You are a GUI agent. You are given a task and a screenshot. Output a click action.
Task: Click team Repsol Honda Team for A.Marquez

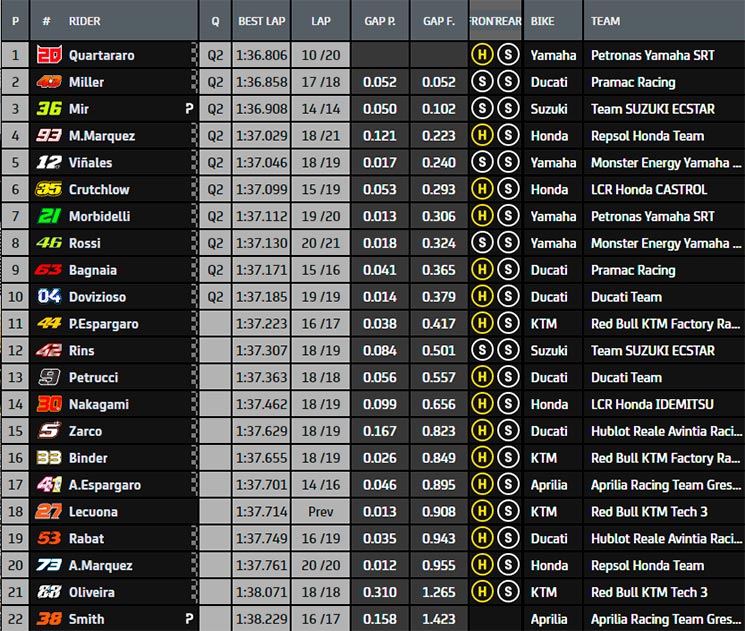click(648, 565)
